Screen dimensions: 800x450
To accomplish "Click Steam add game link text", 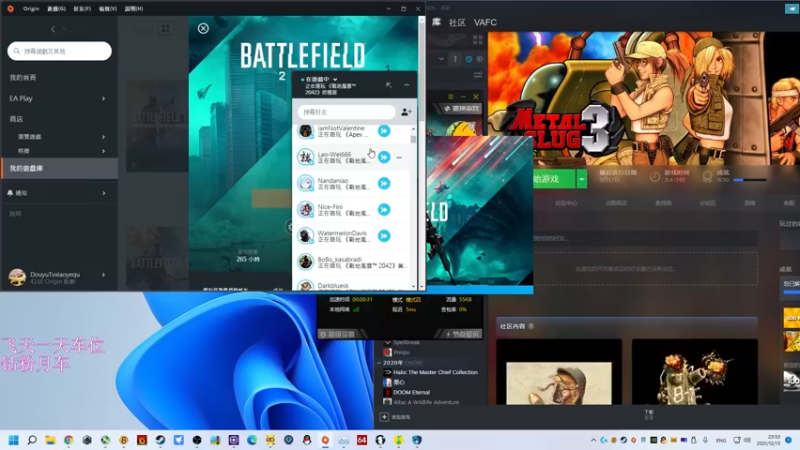I will point(401,417).
